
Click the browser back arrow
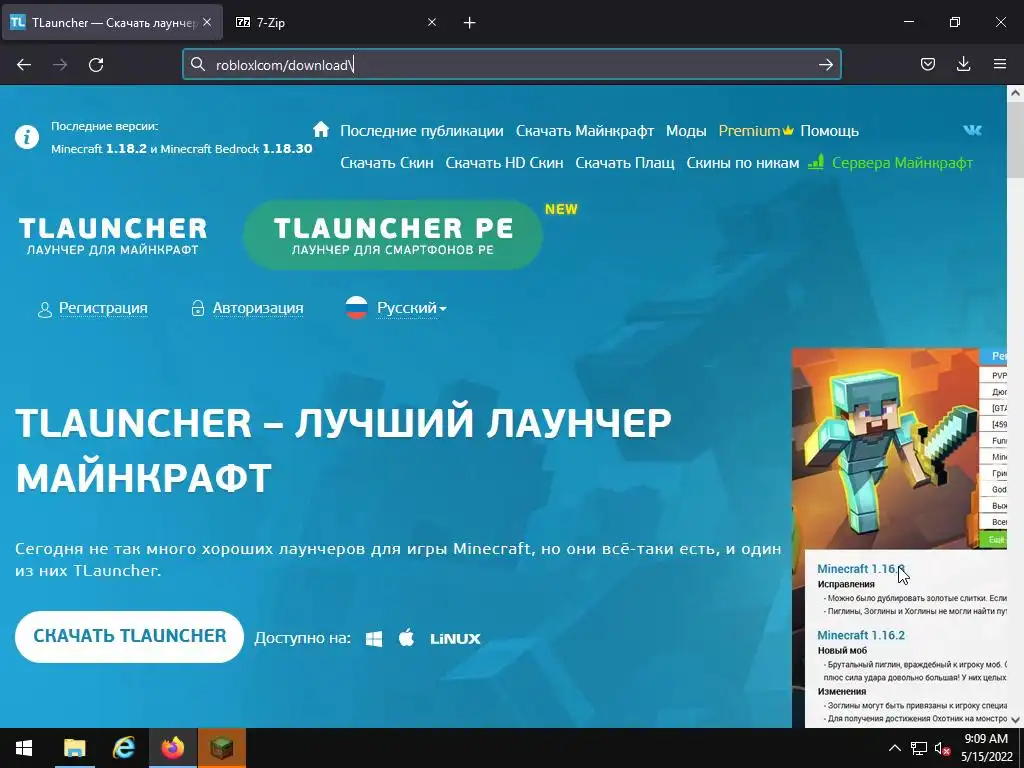(24, 65)
